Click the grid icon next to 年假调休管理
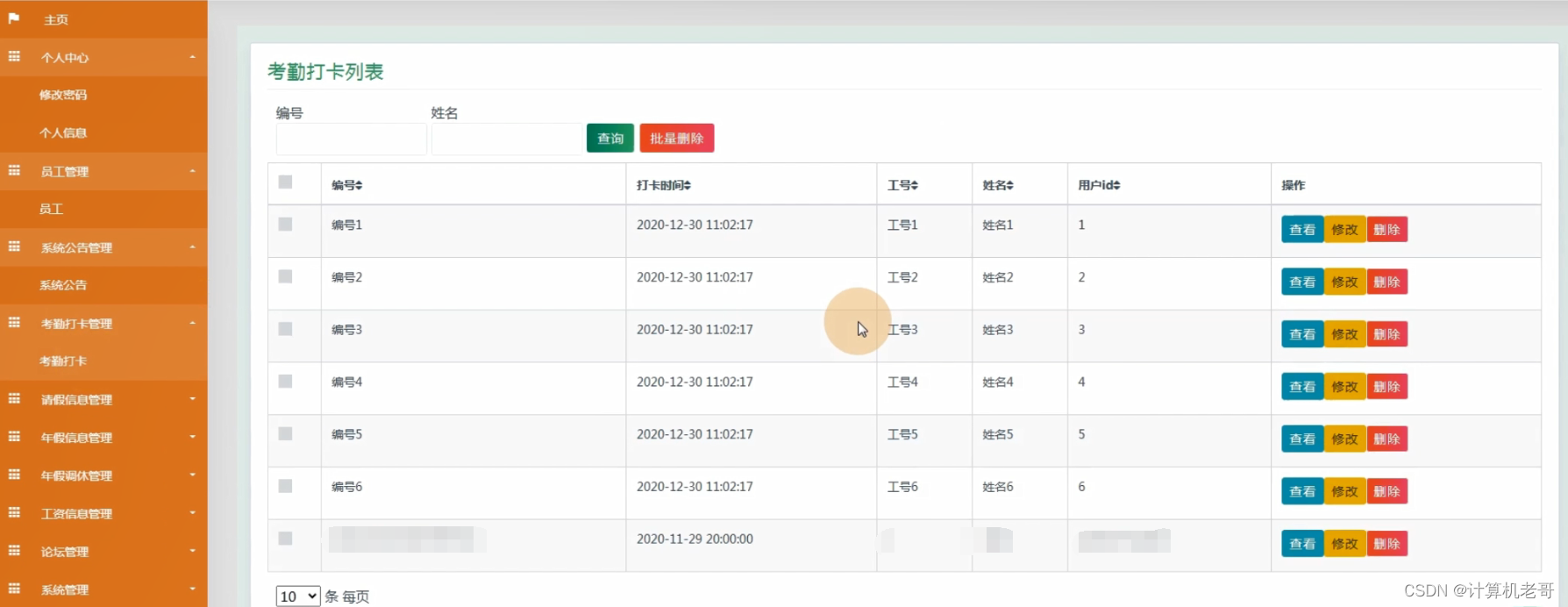Viewport: 1568px width, 607px height. (14, 474)
